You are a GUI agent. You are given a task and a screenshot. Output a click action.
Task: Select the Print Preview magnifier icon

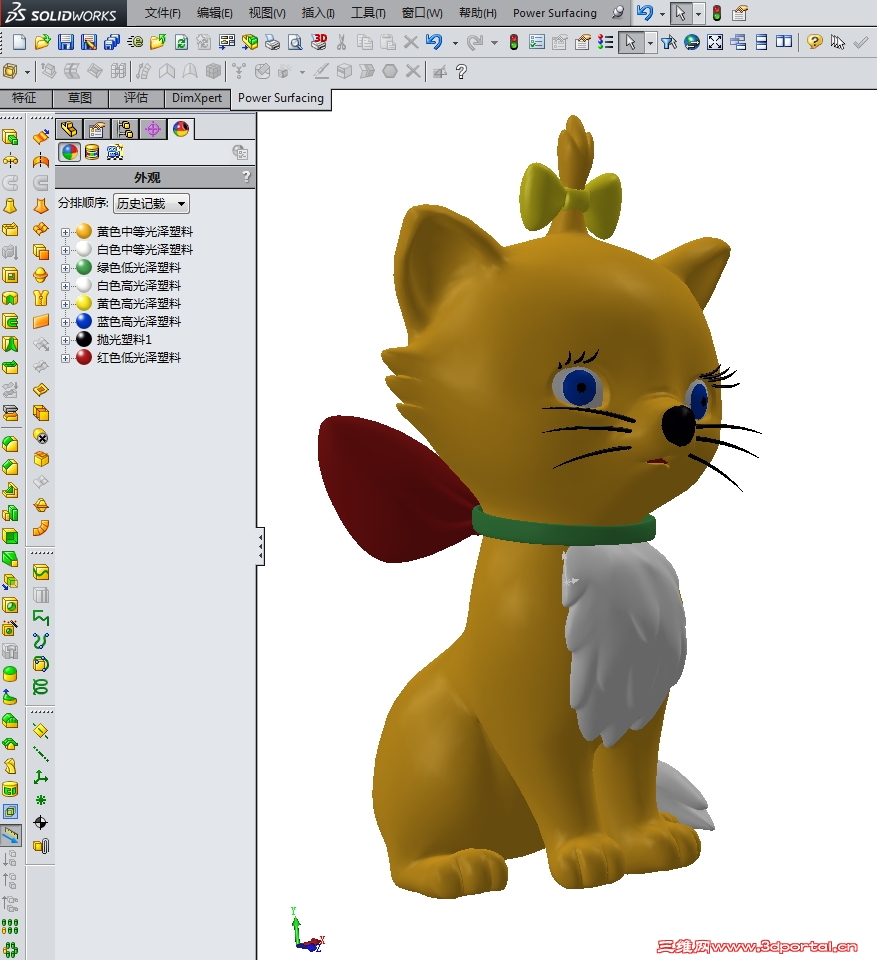(294, 42)
